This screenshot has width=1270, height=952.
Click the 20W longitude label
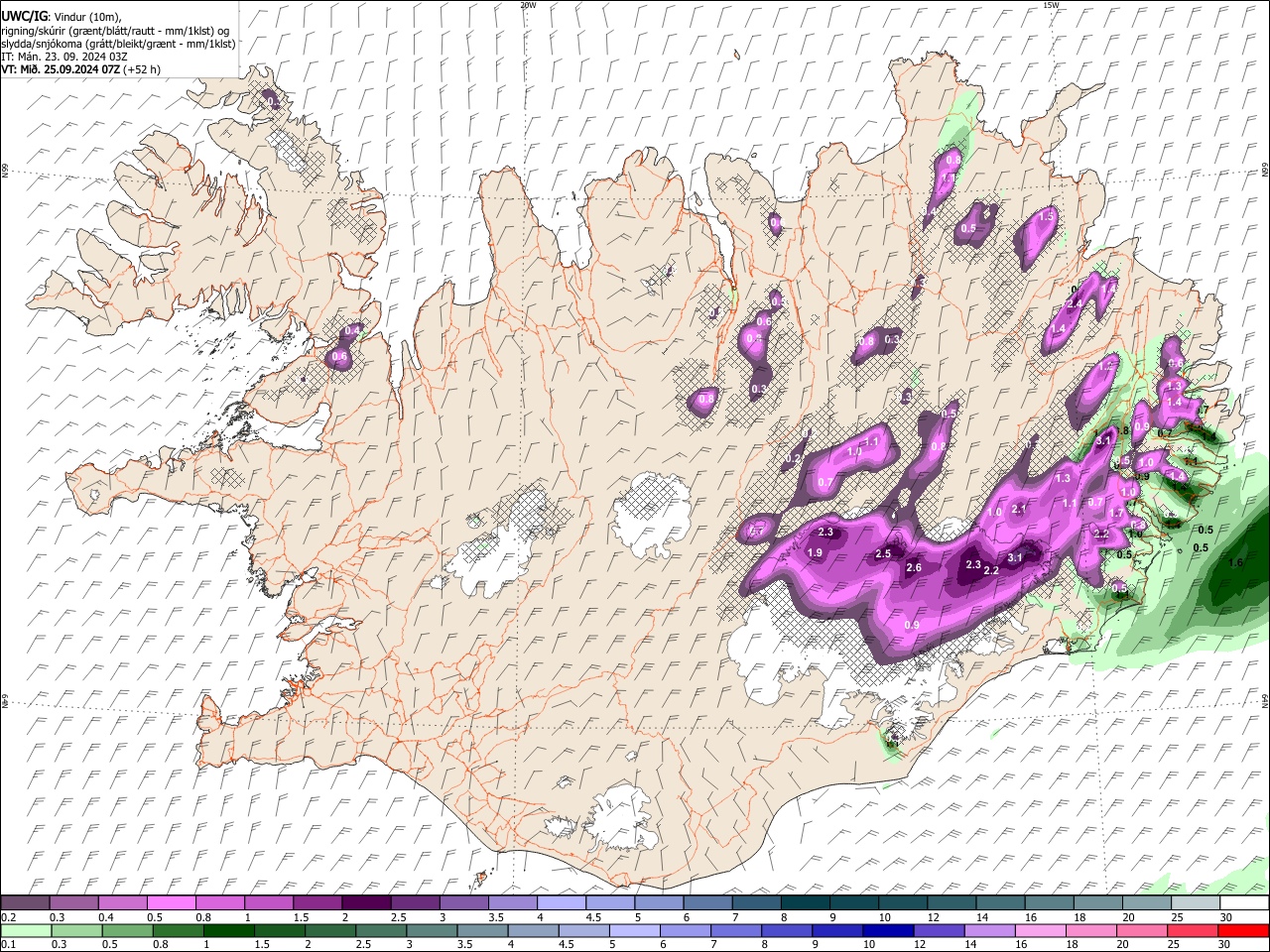[x=528, y=5]
